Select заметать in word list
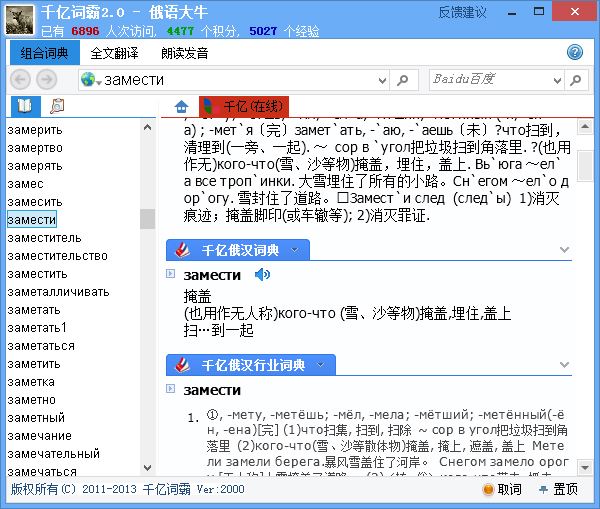 34,310
